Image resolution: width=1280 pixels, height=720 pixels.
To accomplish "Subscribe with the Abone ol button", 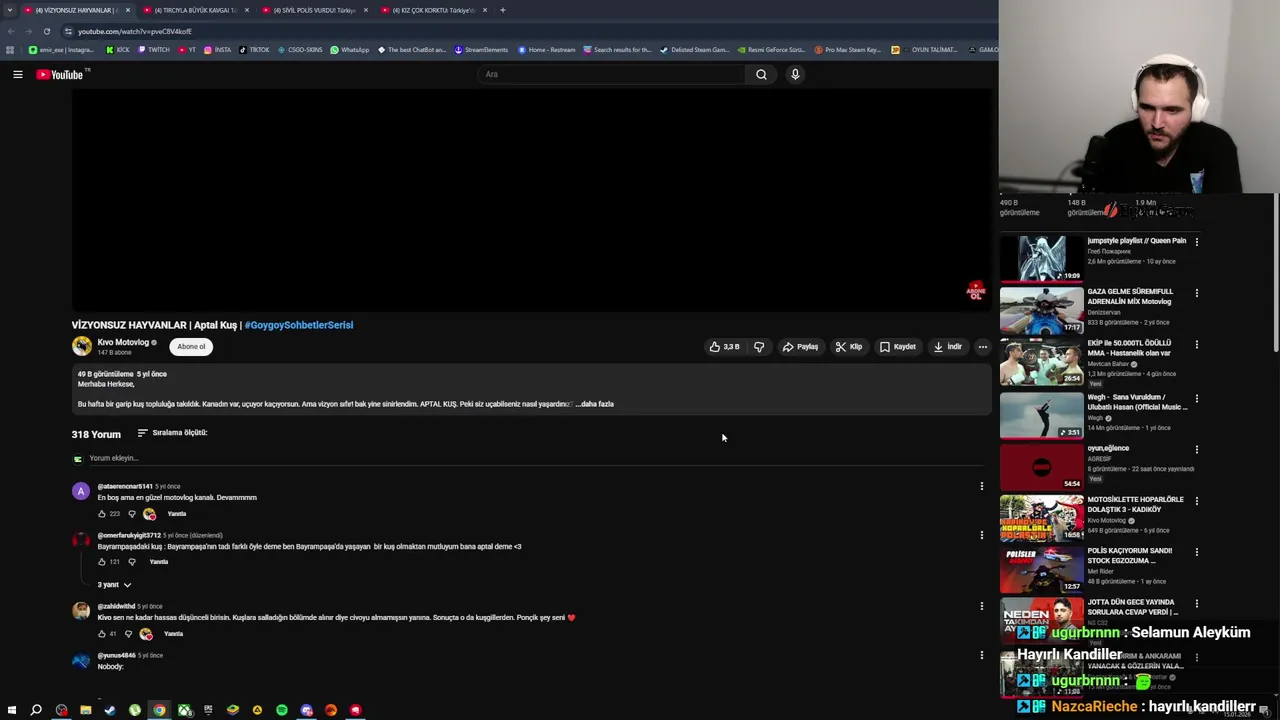I will tap(191, 346).
